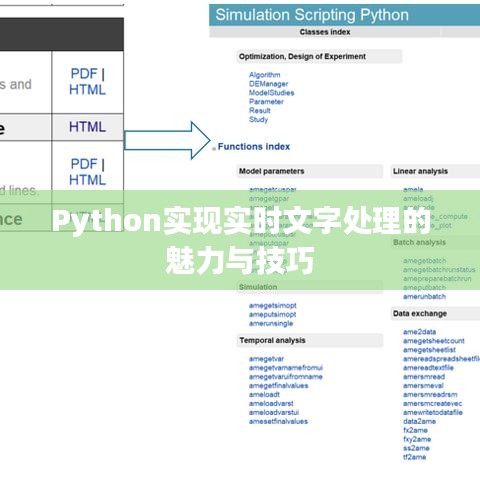Open the Study class link

coord(258,119)
